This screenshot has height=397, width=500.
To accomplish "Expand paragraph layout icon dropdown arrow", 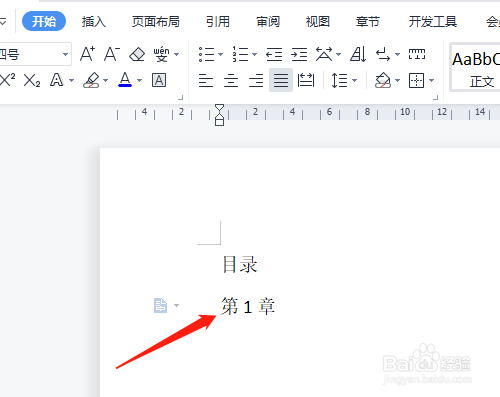I will (x=177, y=305).
